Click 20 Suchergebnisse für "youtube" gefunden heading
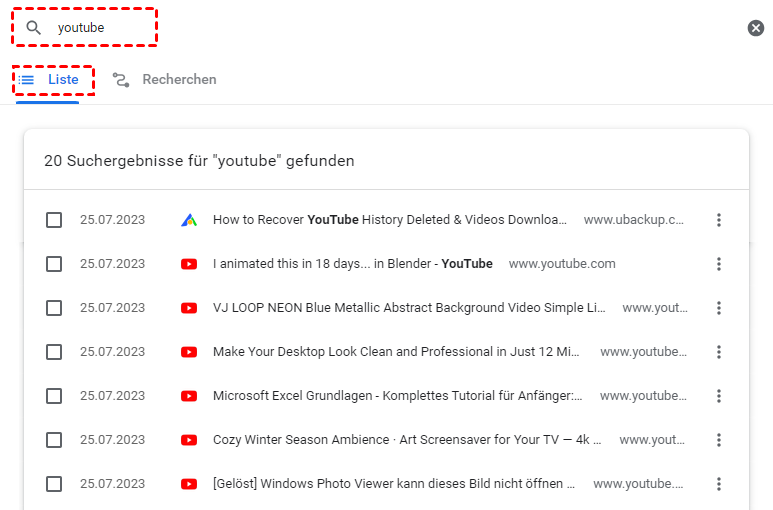Screen dimensions: 773x510 199,161
